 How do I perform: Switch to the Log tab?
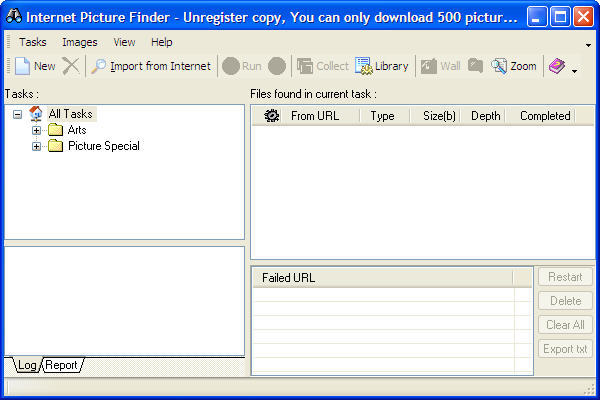tap(27, 365)
